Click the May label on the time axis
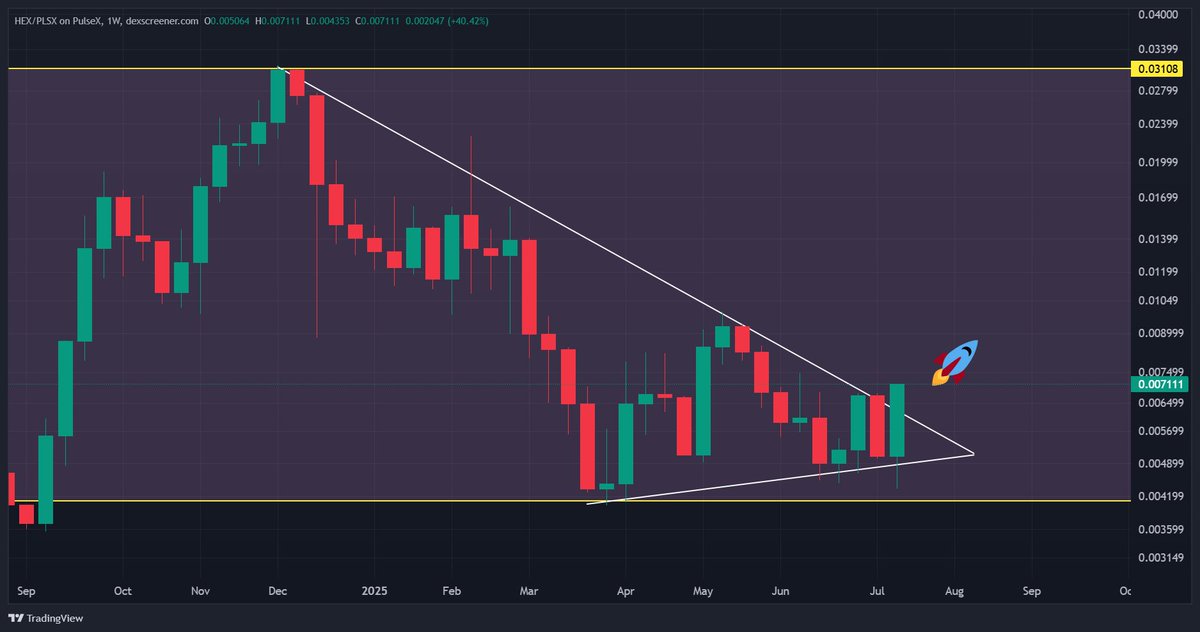The height and width of the screenshot is (632, 1200). (x=702, y=591)
